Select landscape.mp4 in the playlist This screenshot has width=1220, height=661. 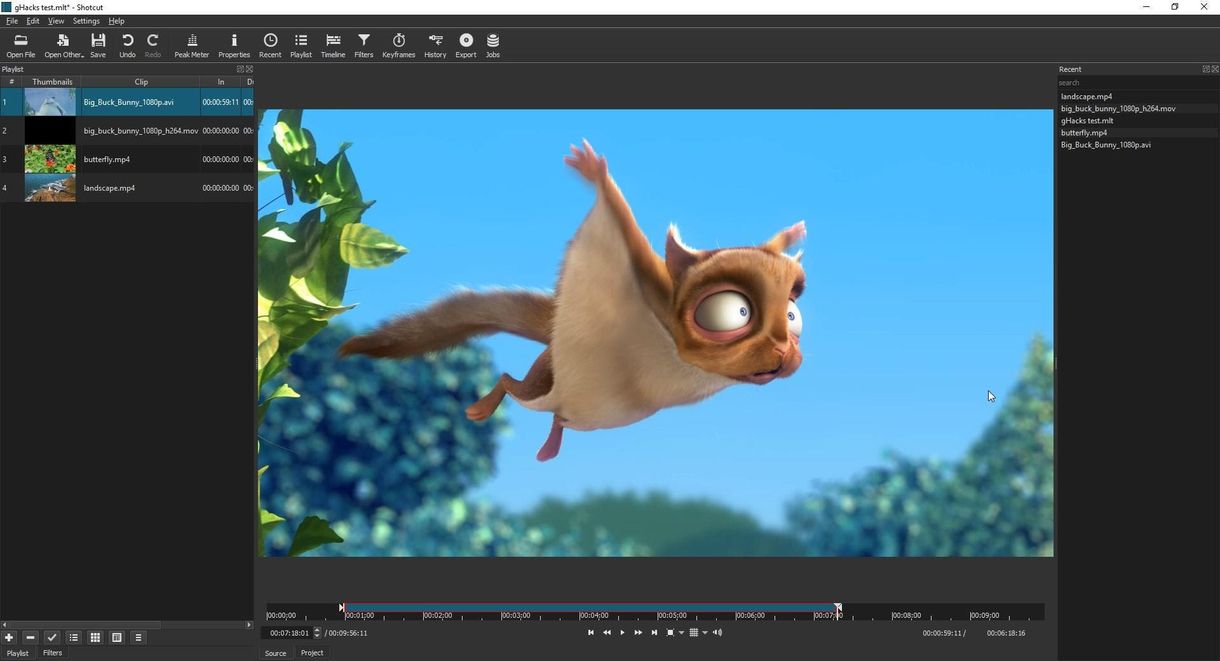click(x=127, y=187)
